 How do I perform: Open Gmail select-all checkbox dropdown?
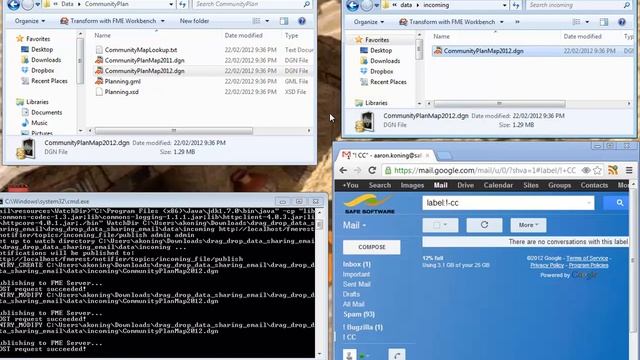pyautogui.click(x=440, y=225)
